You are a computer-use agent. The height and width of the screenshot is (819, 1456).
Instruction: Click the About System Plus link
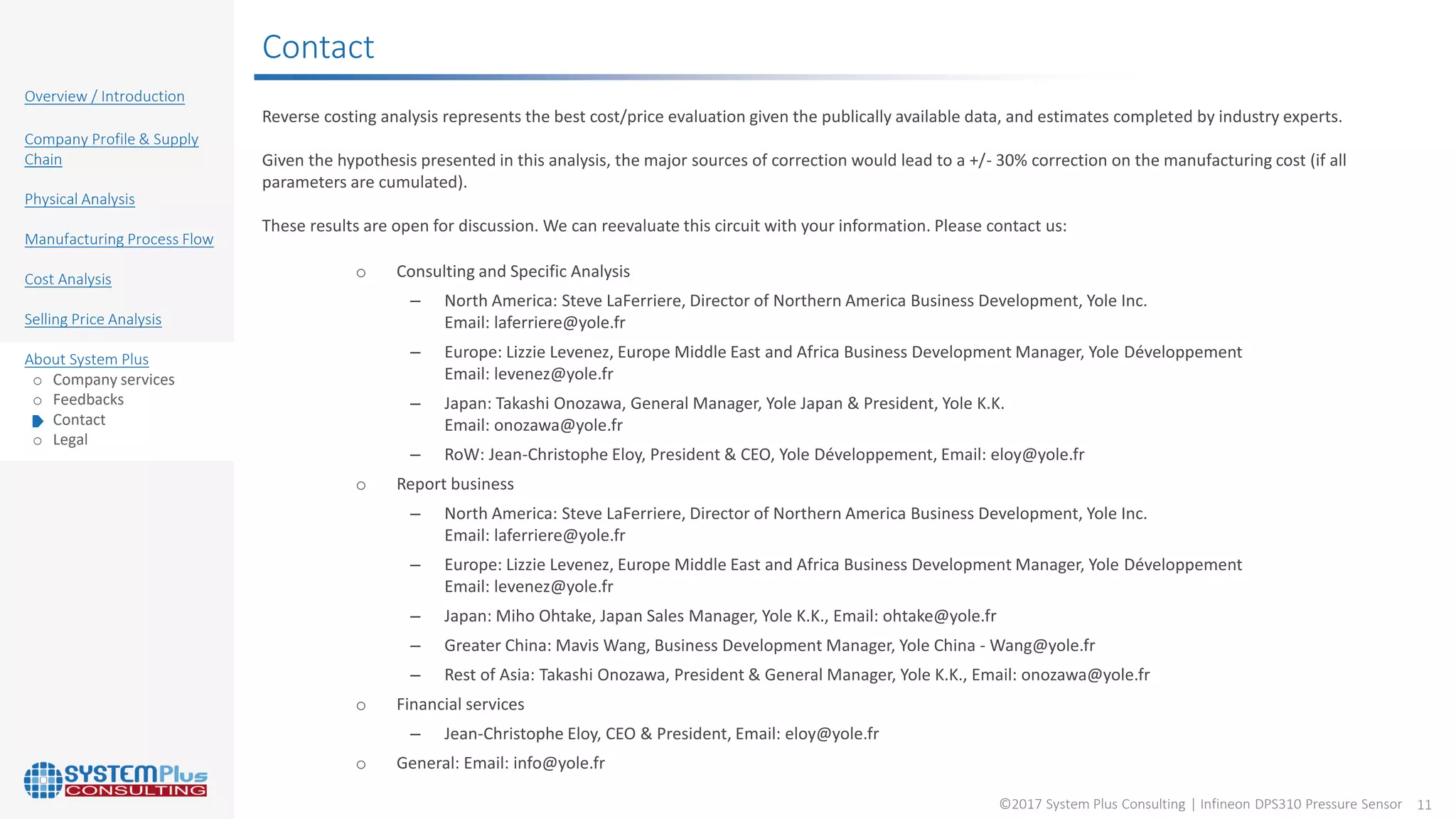87,359
